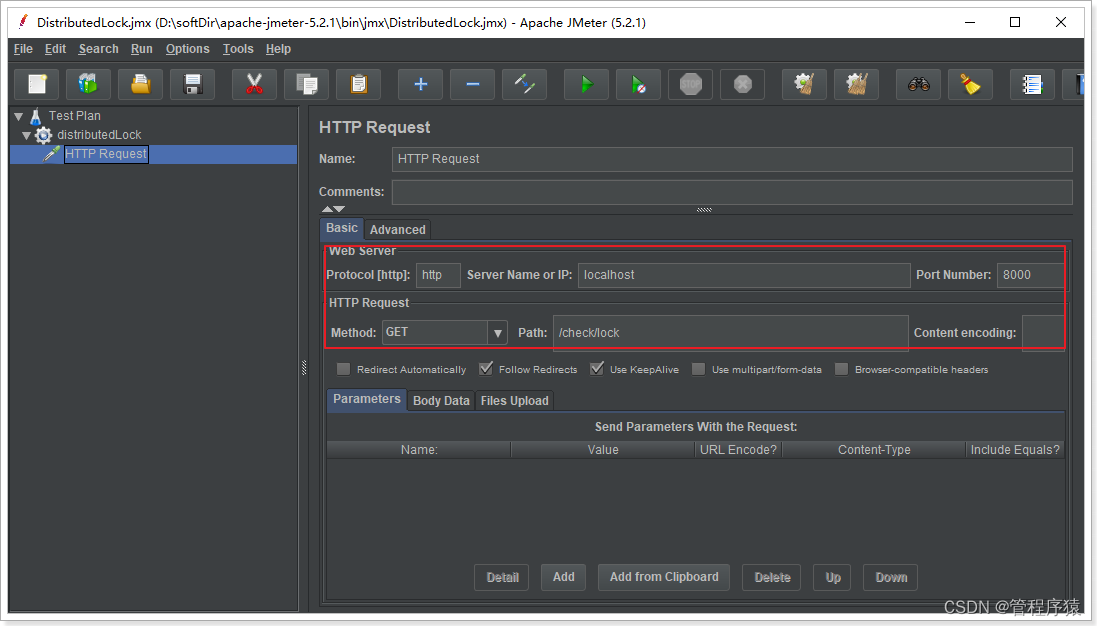Click the JMeter feather title icon
1097x626 pixels.
tap(22, 22)
